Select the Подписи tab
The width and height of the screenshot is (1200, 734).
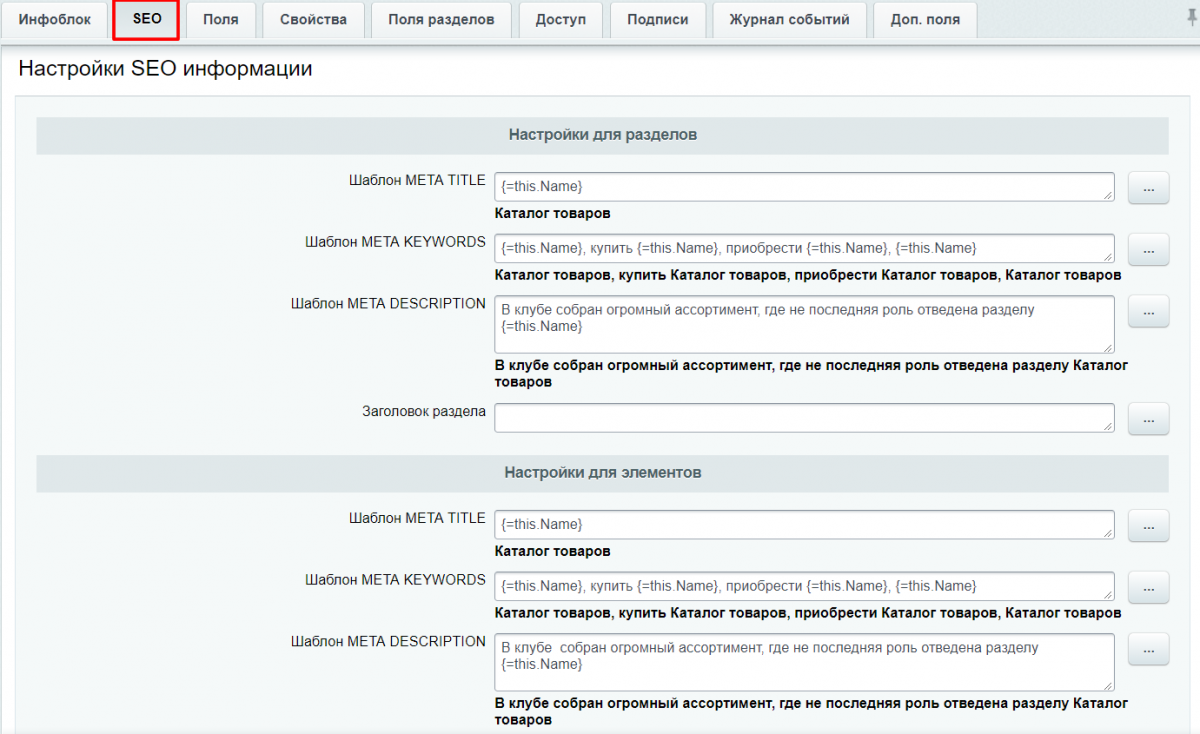pos(657,20)
